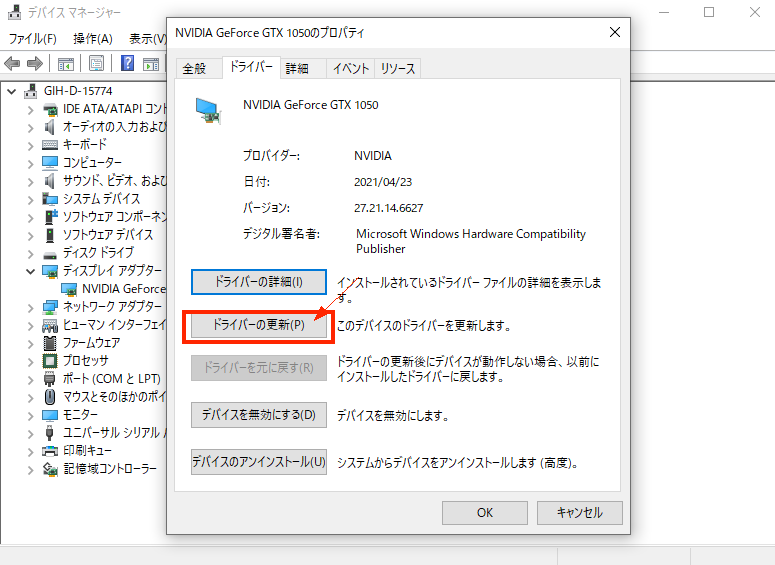Click the モニター device icon
This screenshot has width=775, height=565.
[x=50, y=415]
